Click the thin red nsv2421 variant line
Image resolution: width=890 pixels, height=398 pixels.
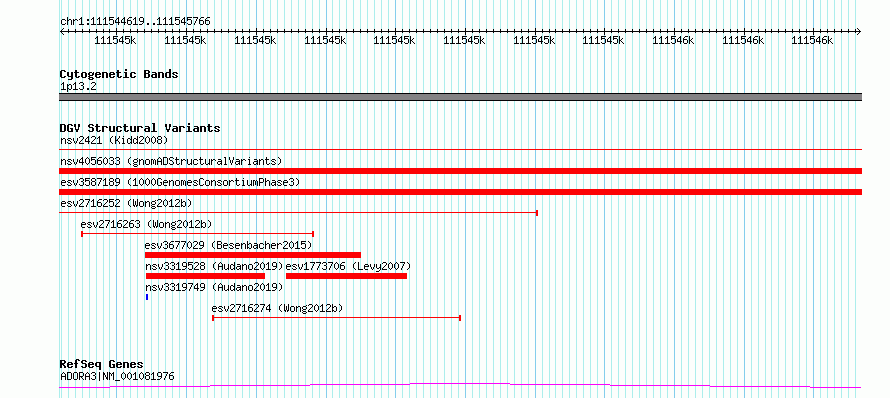(460, 150)
